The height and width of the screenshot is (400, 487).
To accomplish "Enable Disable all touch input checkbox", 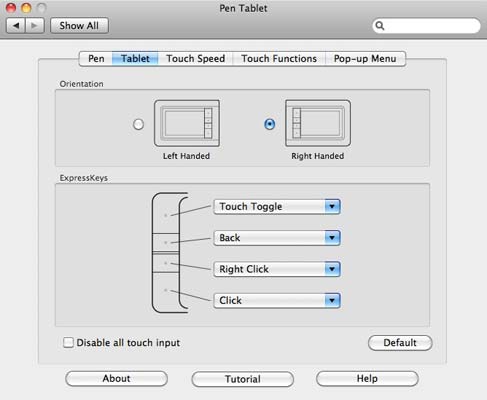I will pos(68,342).
